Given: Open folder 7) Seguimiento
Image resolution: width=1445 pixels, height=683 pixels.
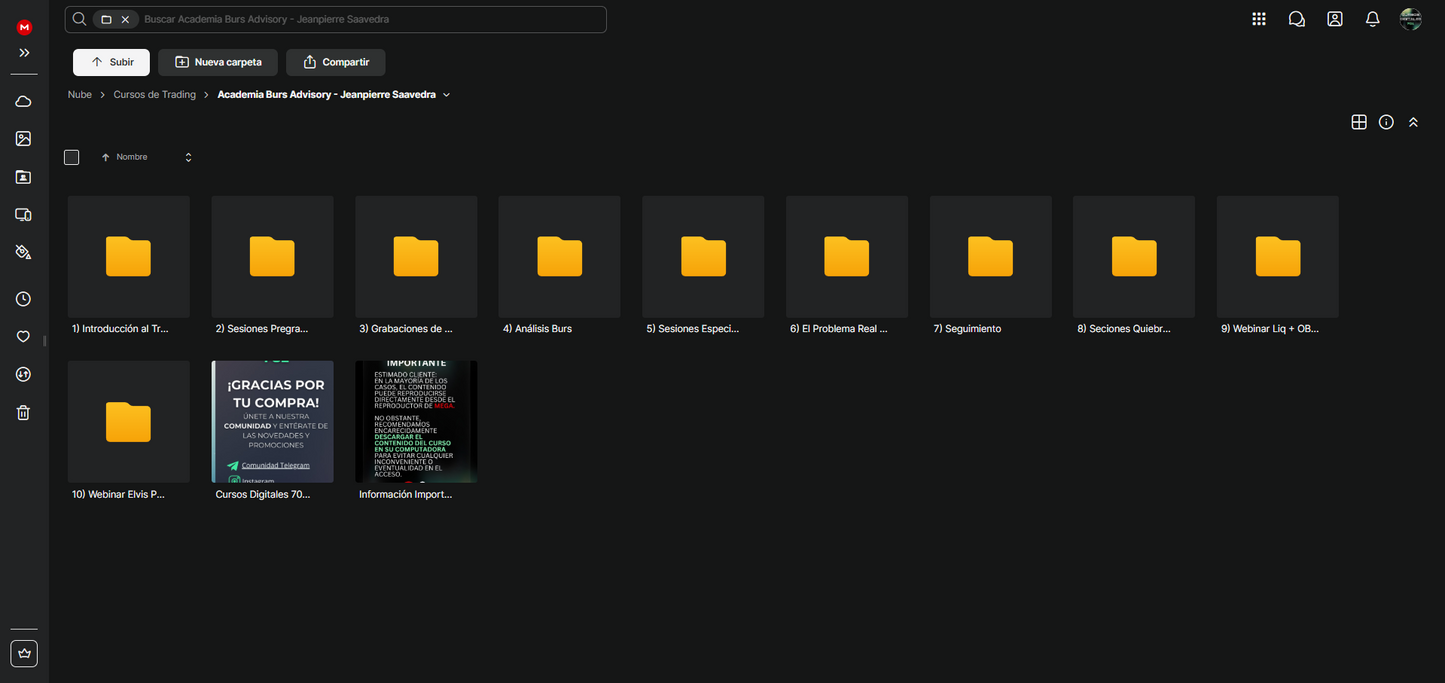Looking at the screenshot, I should coord(991,257).
